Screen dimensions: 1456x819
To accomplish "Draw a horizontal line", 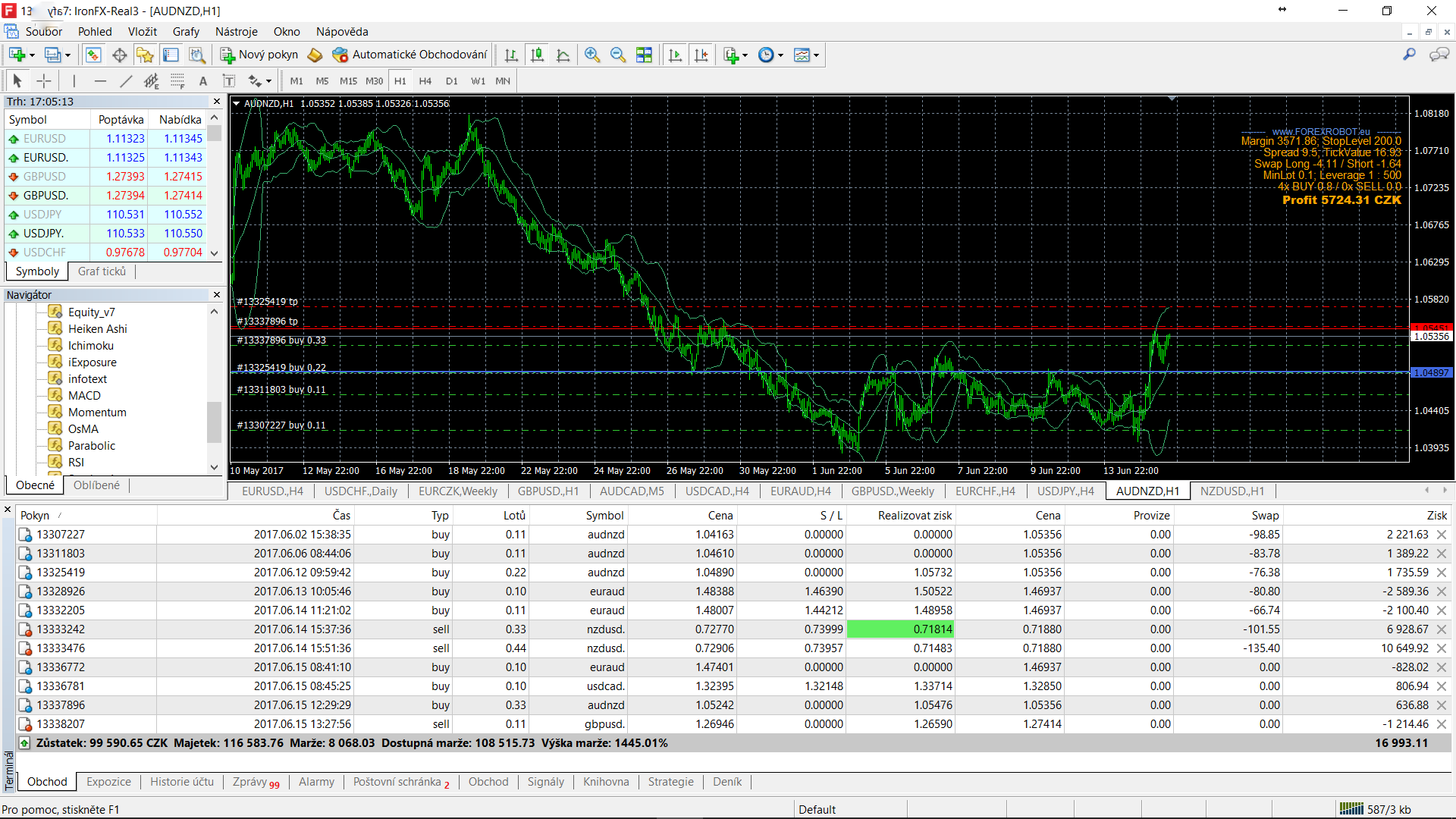I will pos(100,80).
